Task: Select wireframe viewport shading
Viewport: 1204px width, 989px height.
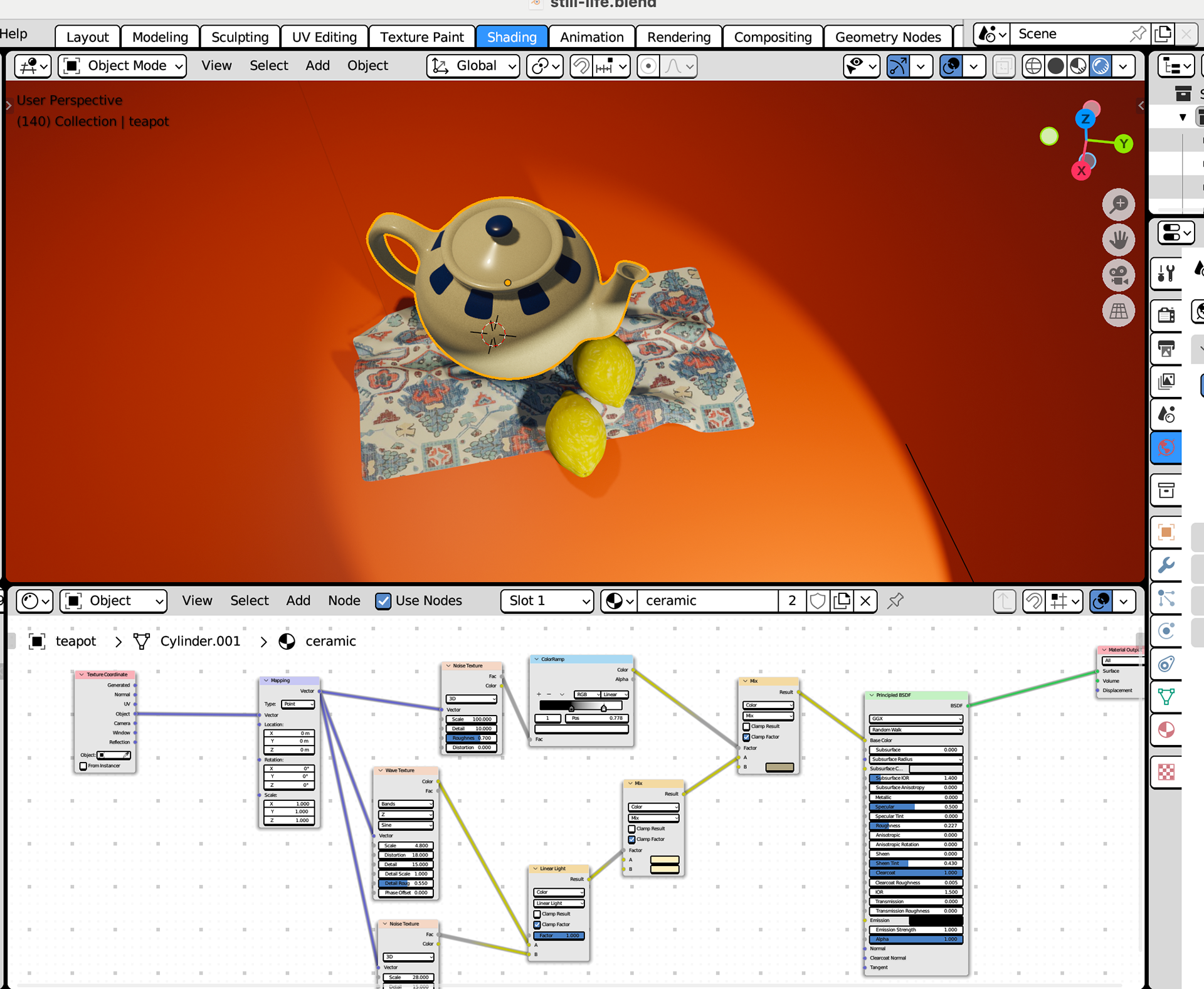Action: [1033, 66]
